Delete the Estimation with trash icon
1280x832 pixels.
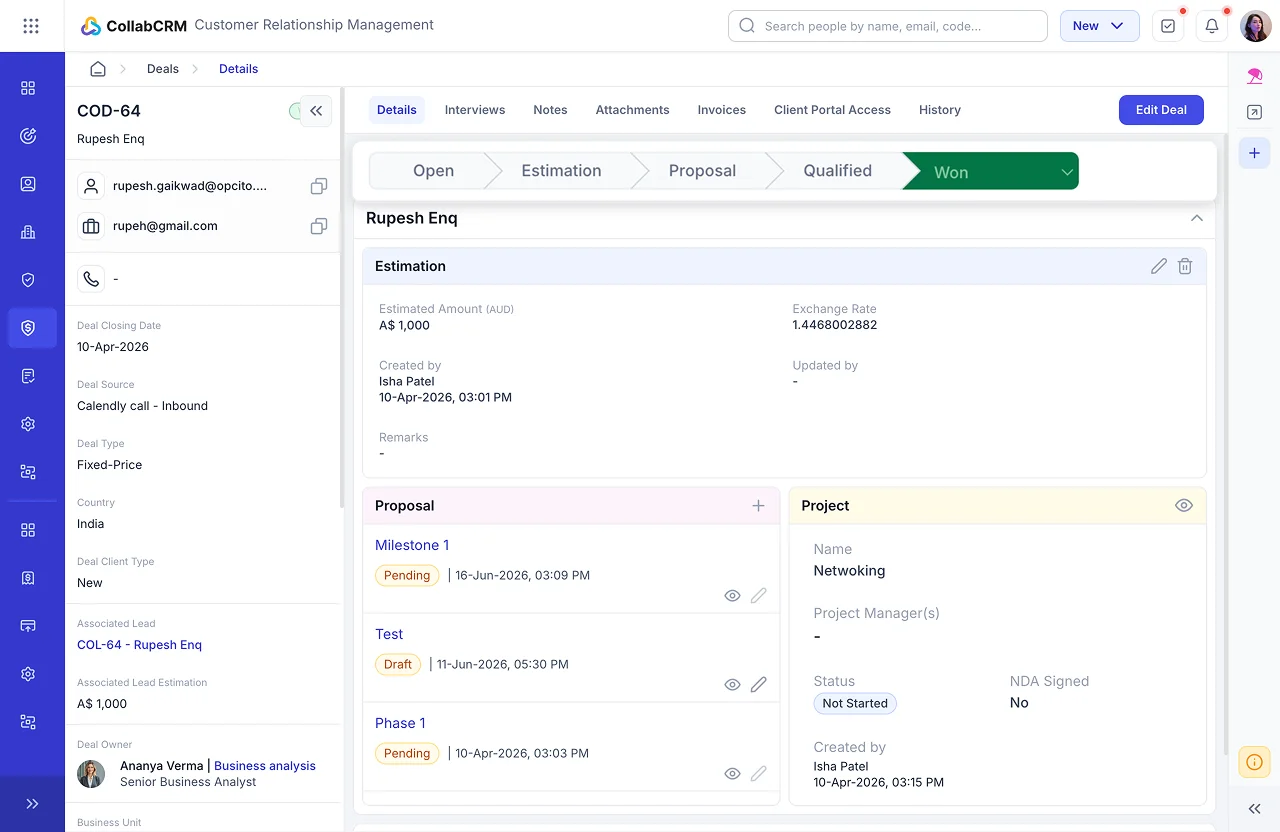point(1185,266)
